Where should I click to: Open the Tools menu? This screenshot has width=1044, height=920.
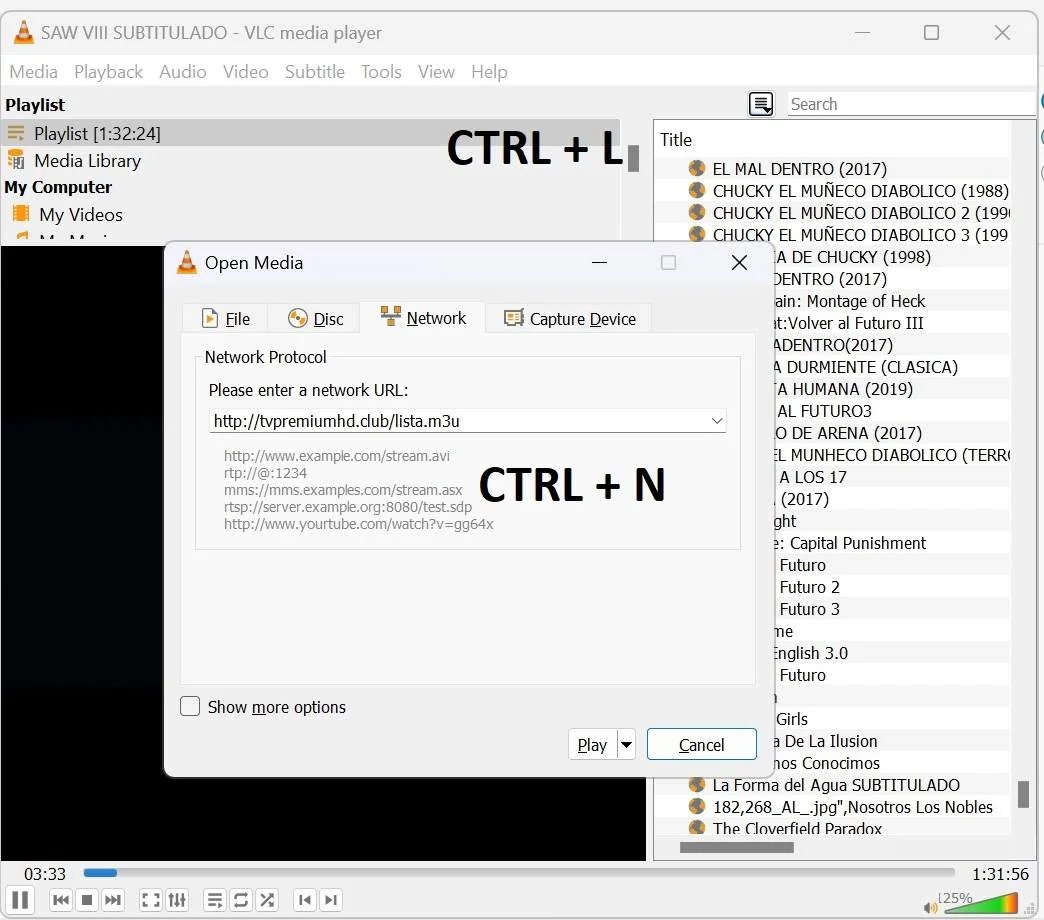(381, 71)
